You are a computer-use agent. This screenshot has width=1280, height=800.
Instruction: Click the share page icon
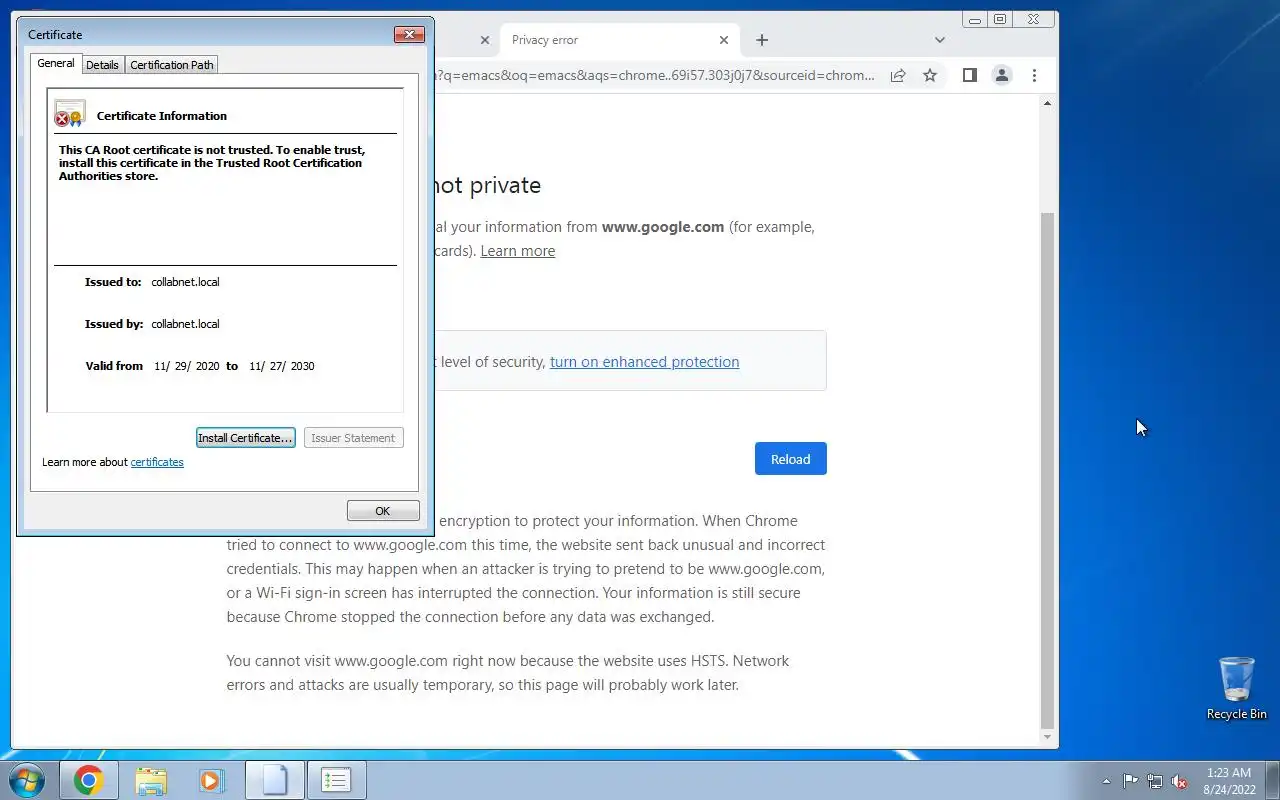898,75
